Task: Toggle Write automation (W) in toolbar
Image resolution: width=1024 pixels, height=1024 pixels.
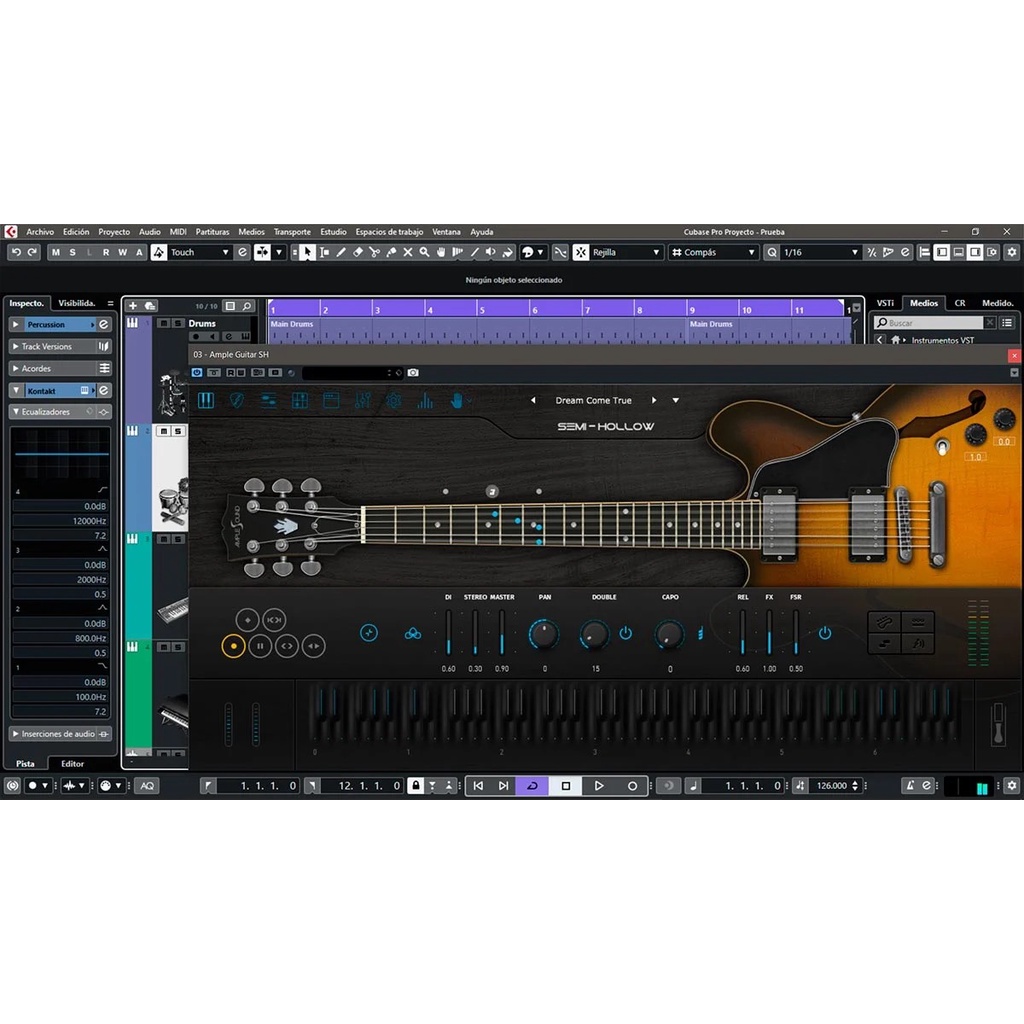Action: coord(123,252)
